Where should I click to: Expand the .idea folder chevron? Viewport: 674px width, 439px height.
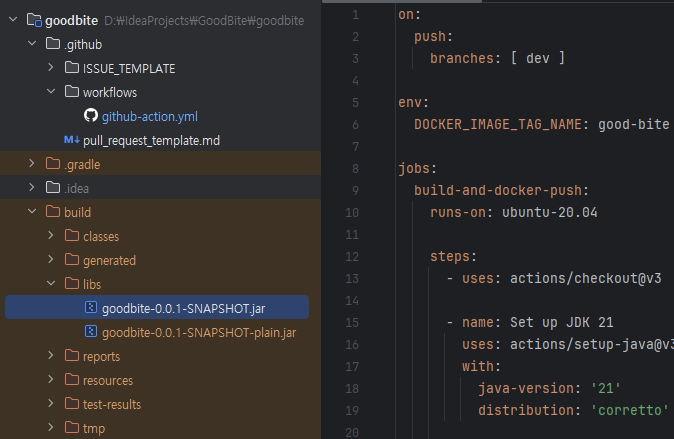[x=32, y=187]
